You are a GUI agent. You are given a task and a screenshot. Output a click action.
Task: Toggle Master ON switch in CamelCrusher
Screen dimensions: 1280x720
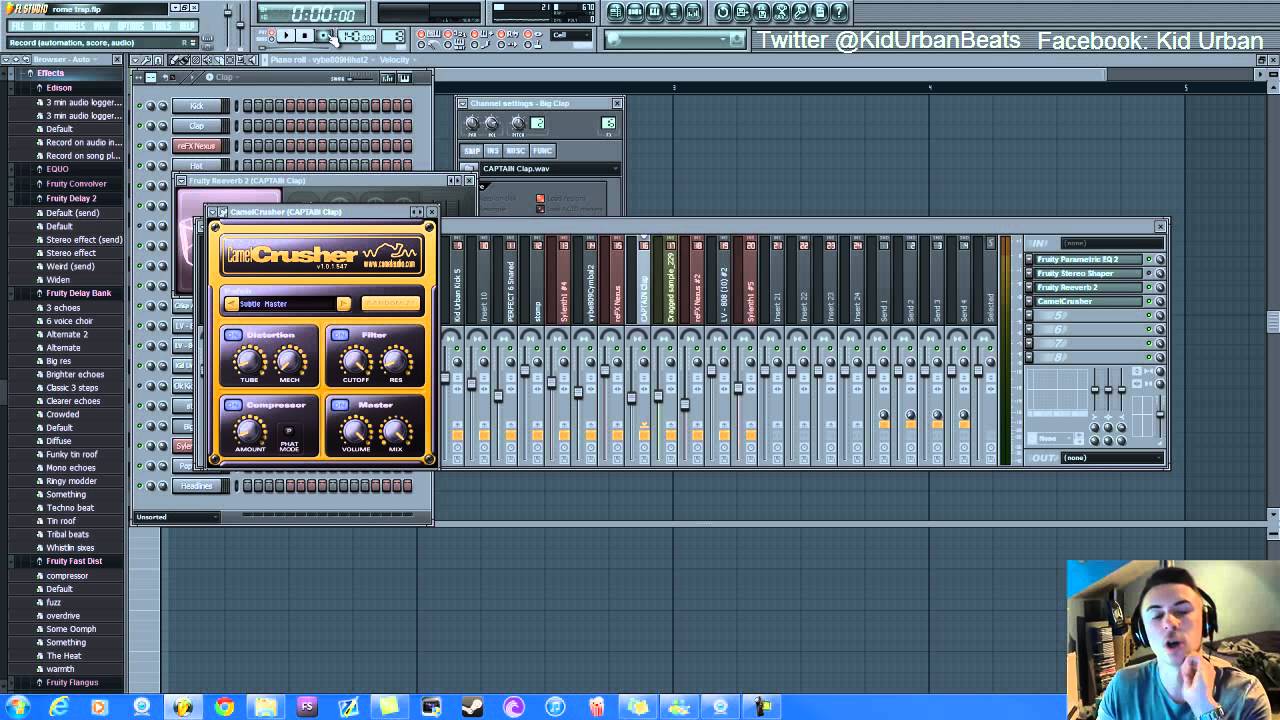[340, 405]
